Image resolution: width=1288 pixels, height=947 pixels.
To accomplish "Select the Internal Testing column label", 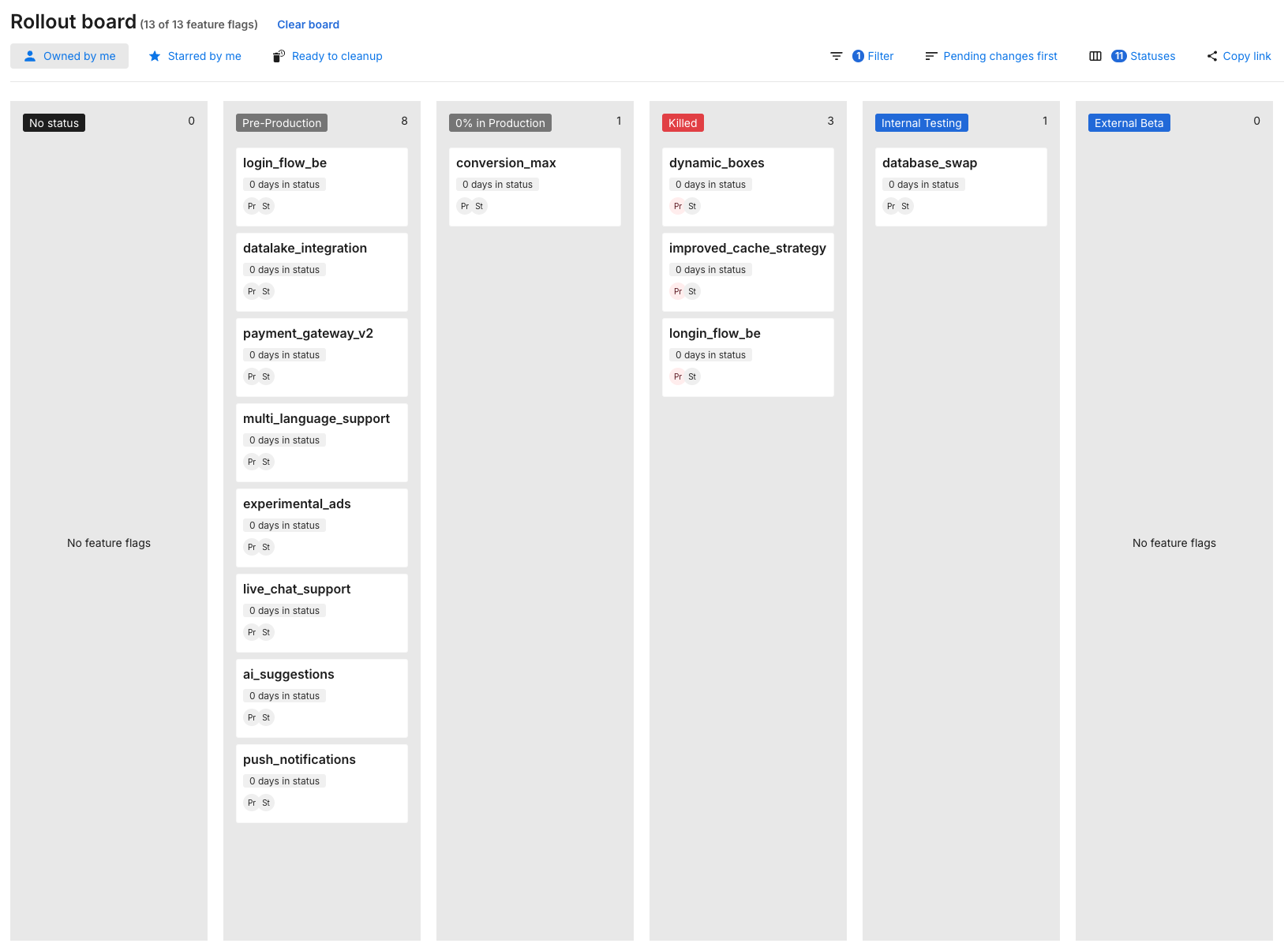I will [921, 123].
